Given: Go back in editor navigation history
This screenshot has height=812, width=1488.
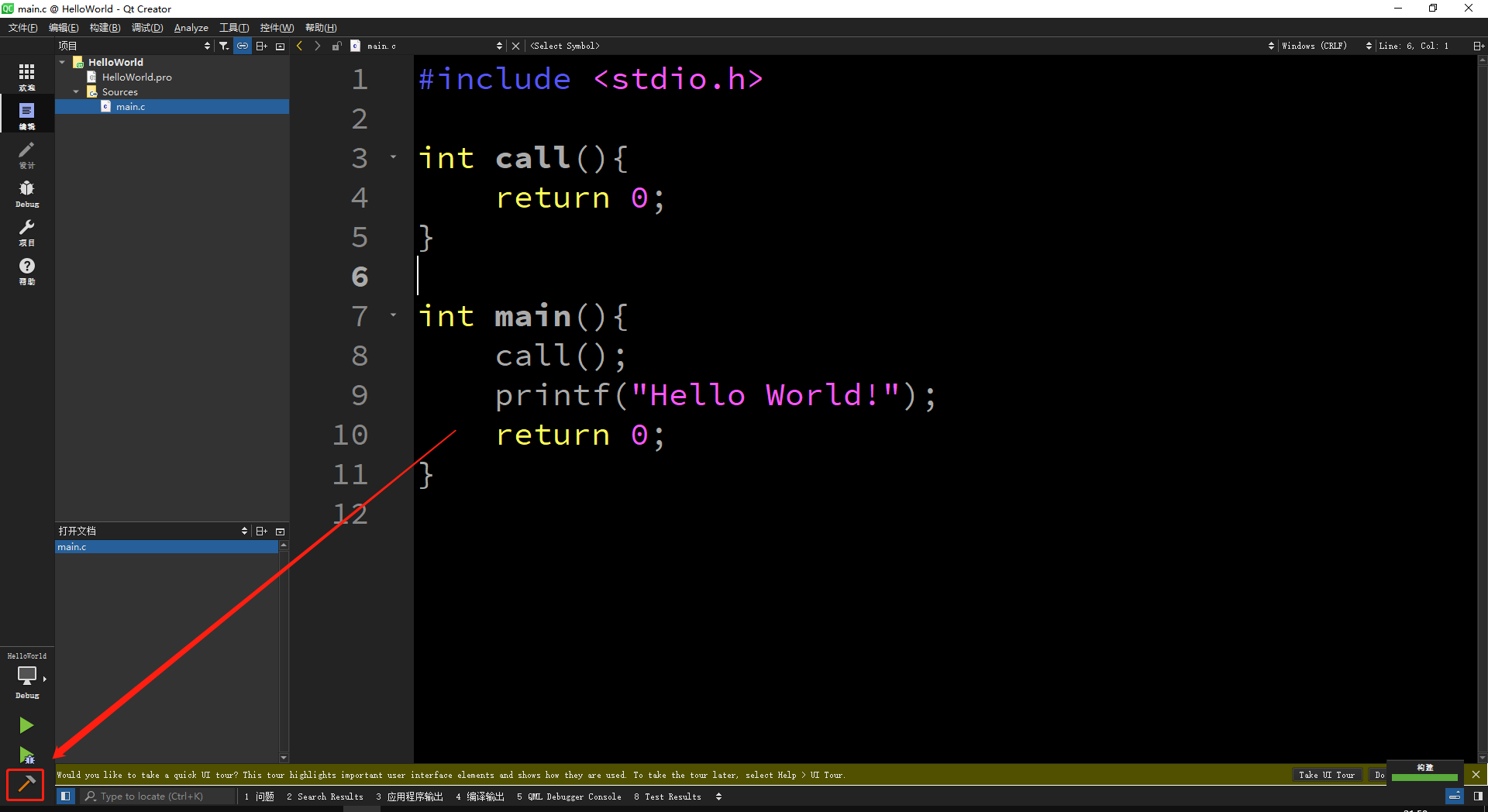Looking at the screenshot, I should (300, 46).
